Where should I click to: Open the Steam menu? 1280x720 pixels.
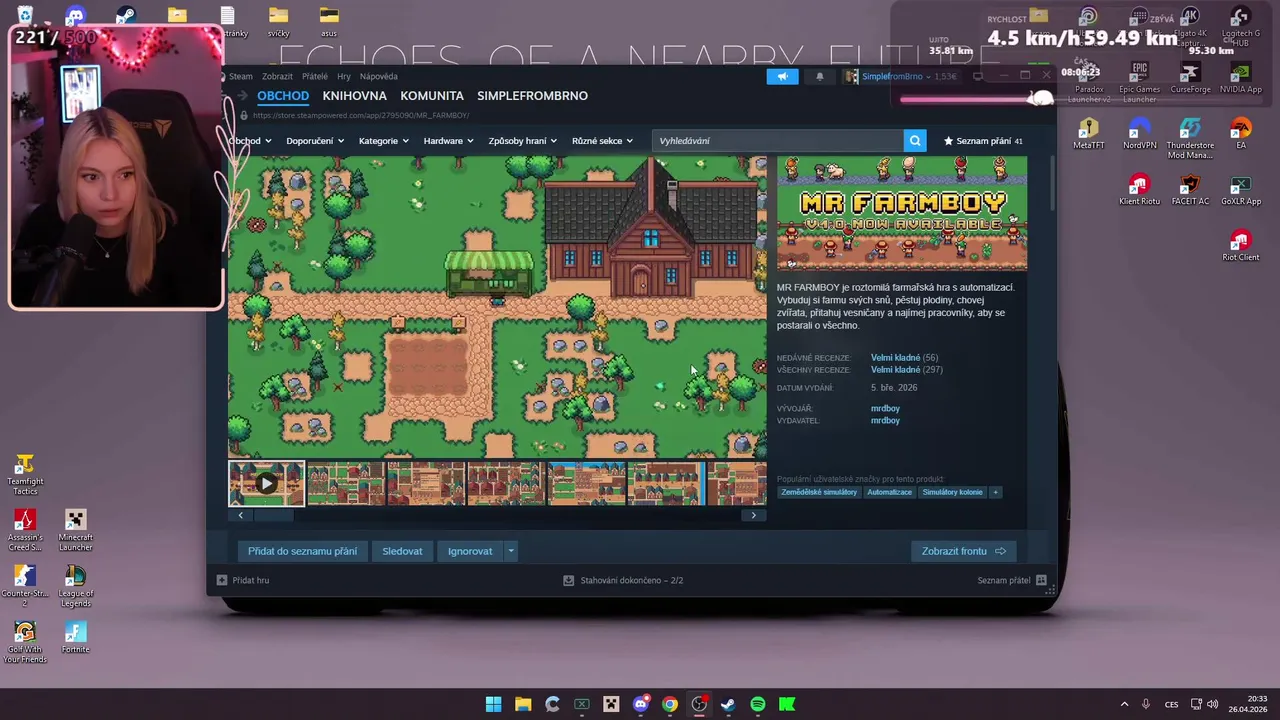click(241, 76)
